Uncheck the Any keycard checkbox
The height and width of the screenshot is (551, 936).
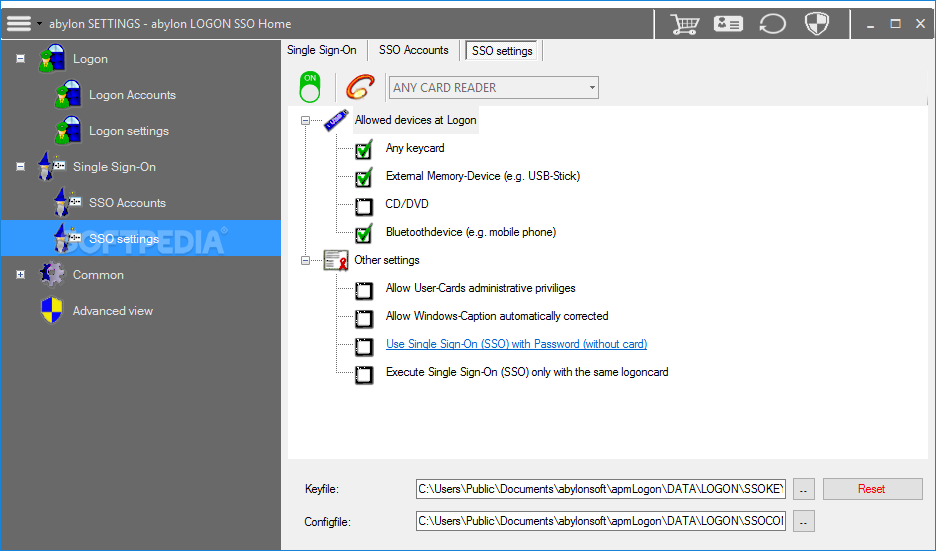[364, 149]
